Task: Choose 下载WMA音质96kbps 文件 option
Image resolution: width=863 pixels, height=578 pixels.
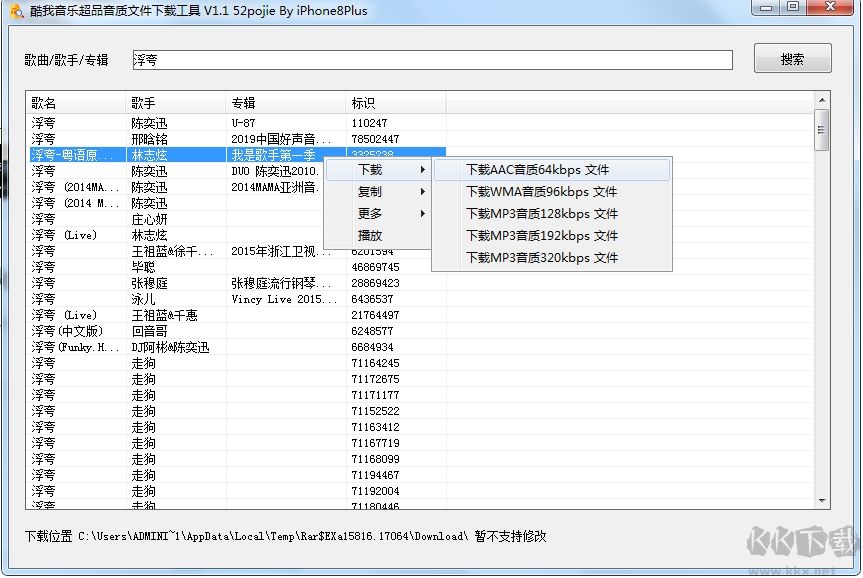Action: point(541,192)
